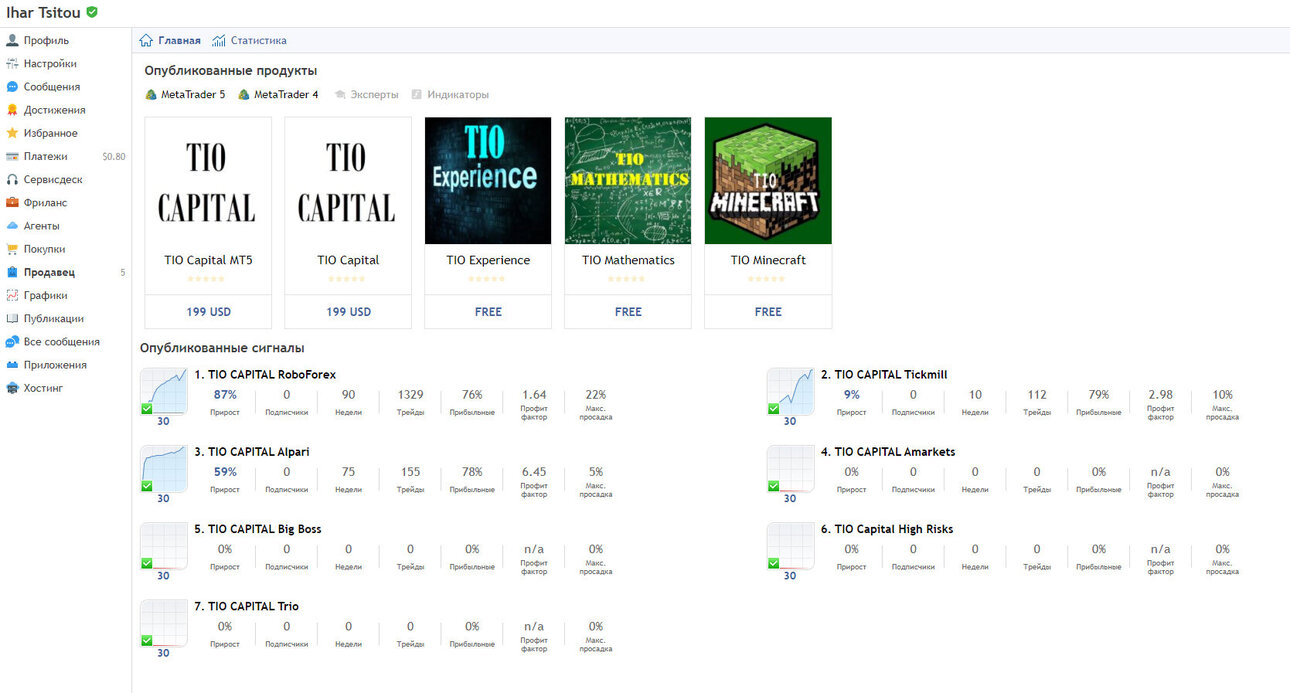Open the Агенты cloud icon

[12, 226]
